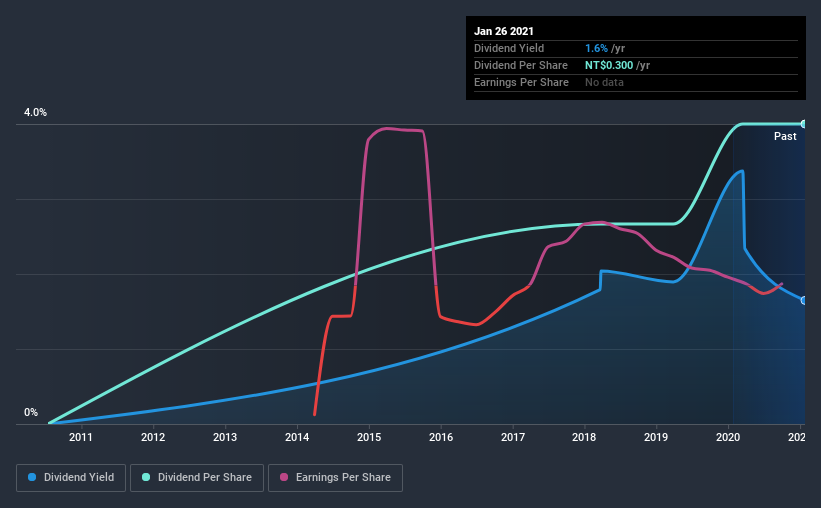Click the 2012 x-axis label

153,437
